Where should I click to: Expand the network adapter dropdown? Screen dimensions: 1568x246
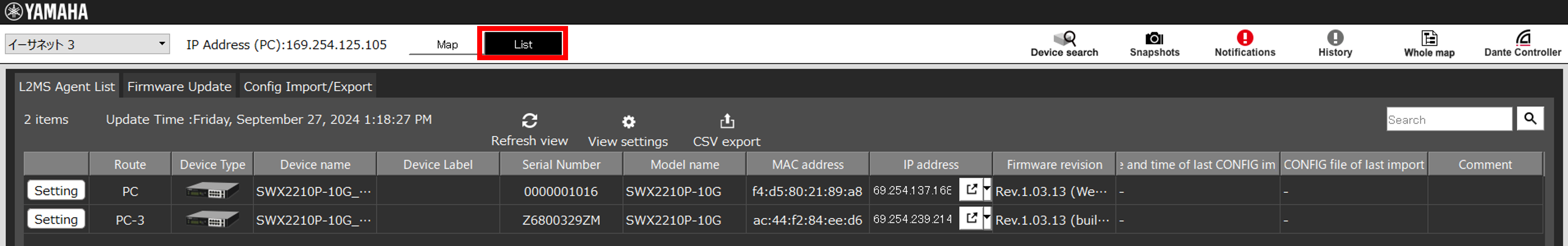point(161,44)
